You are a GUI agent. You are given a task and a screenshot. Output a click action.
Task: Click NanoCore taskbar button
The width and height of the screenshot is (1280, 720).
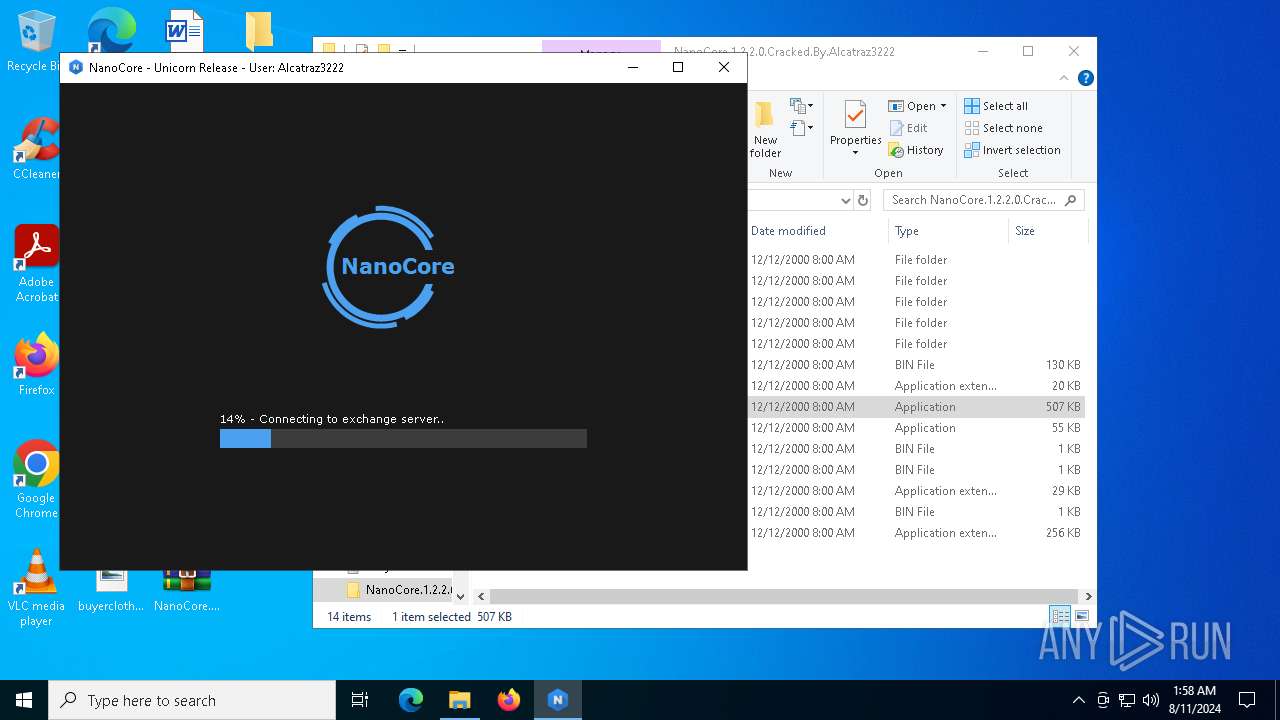pos(558,700)
